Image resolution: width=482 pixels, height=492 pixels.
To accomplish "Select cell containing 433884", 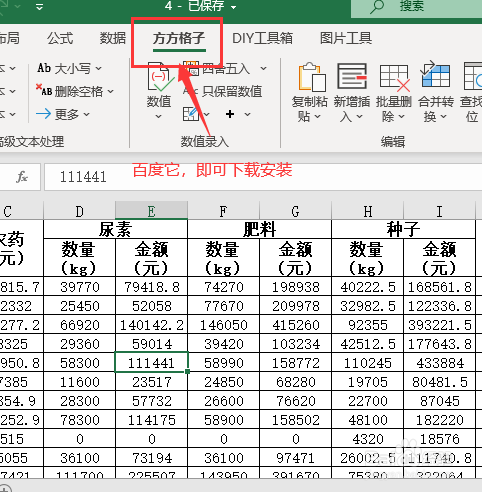I will [x=439, y=363].
